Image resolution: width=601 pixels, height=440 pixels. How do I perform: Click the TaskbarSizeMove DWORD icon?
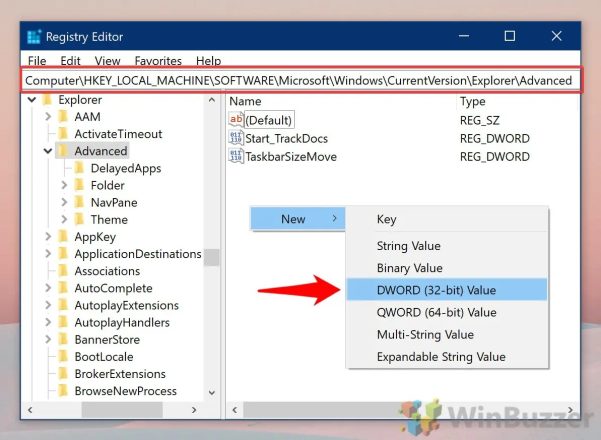point(236,156)
